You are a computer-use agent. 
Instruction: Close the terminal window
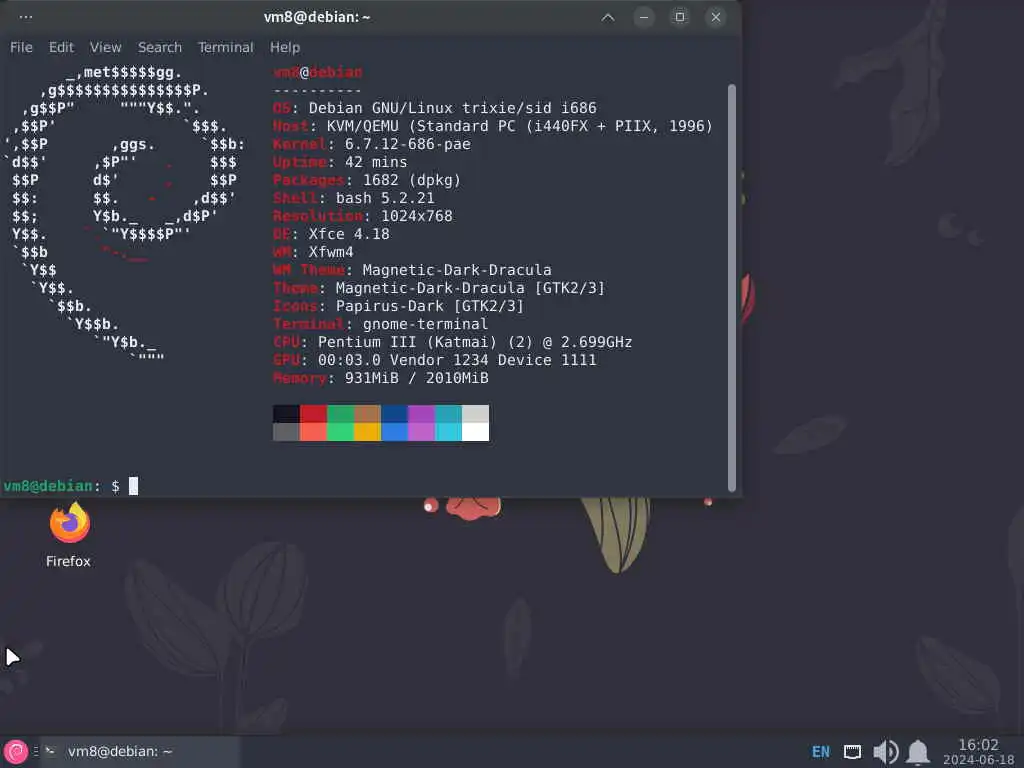[715, 17]
